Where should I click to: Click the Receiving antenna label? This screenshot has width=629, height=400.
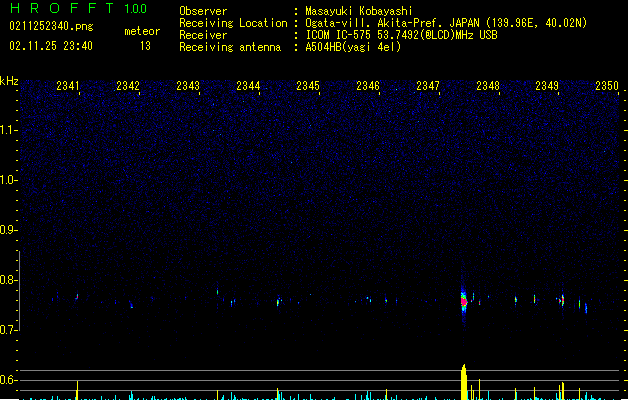coord(230,47)
